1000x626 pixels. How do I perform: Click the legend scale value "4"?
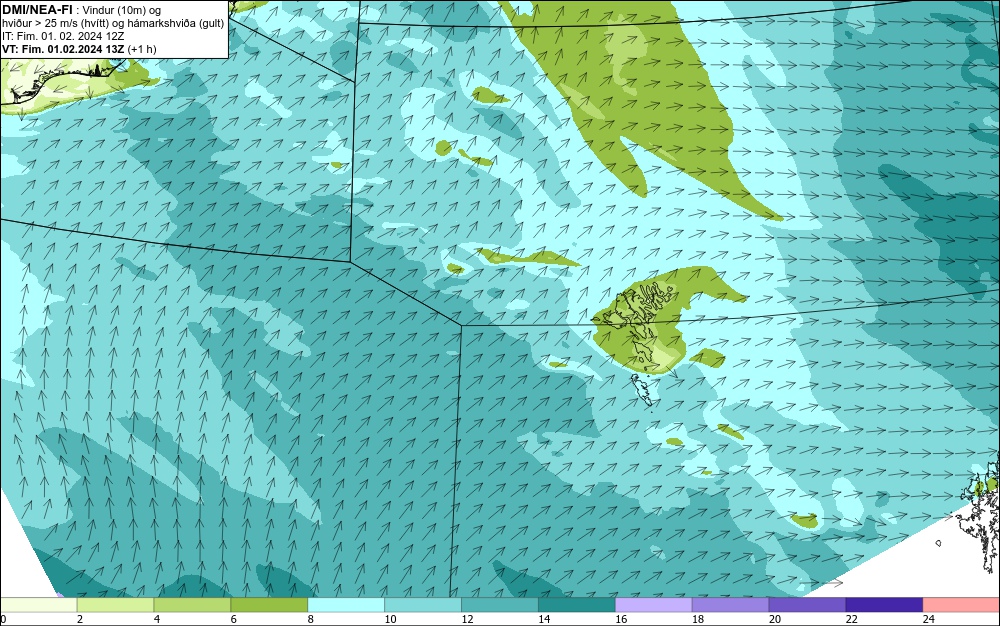(x=157, y=619)
